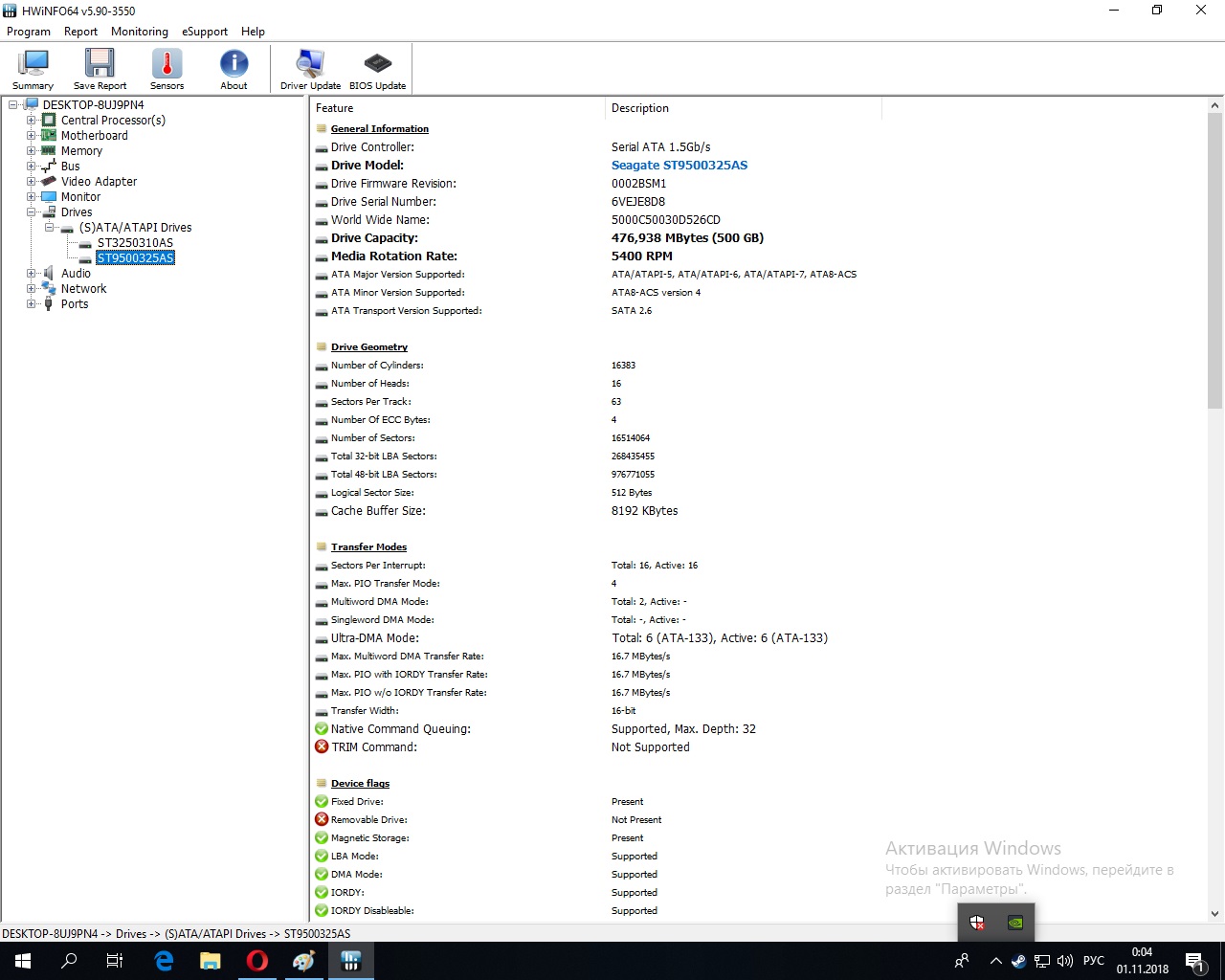Open the Report menu
1225x980 pixels.
point(80,32)
